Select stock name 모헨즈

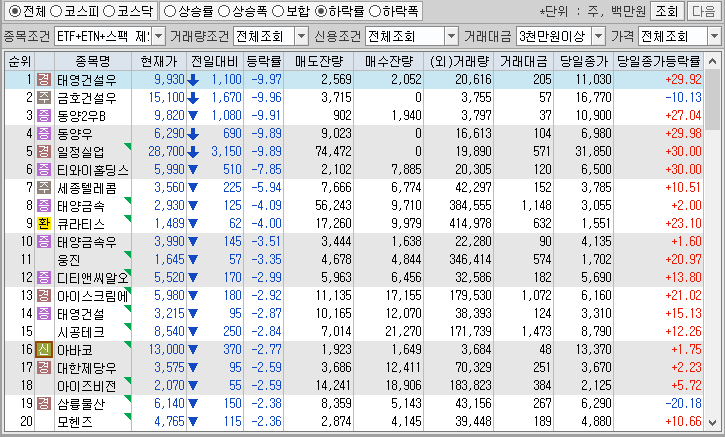pos(75,422)
